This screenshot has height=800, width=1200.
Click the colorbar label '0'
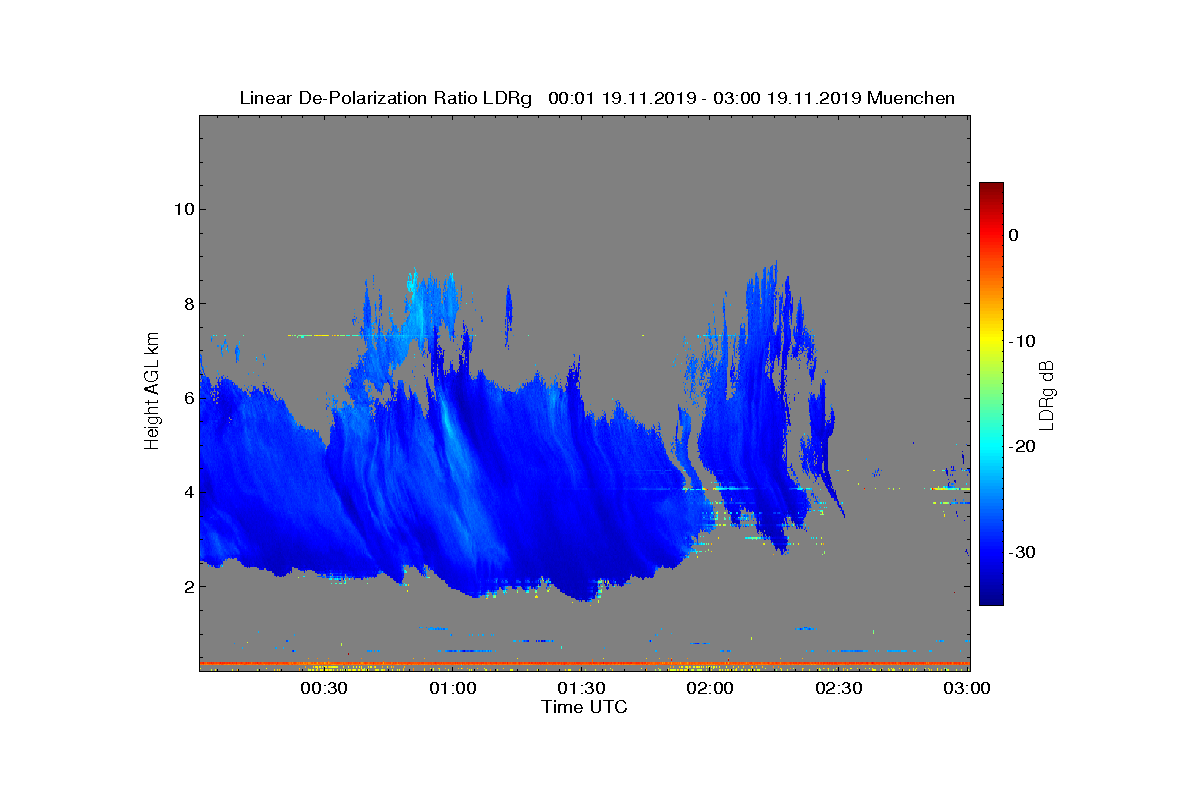coord(1013,235)
